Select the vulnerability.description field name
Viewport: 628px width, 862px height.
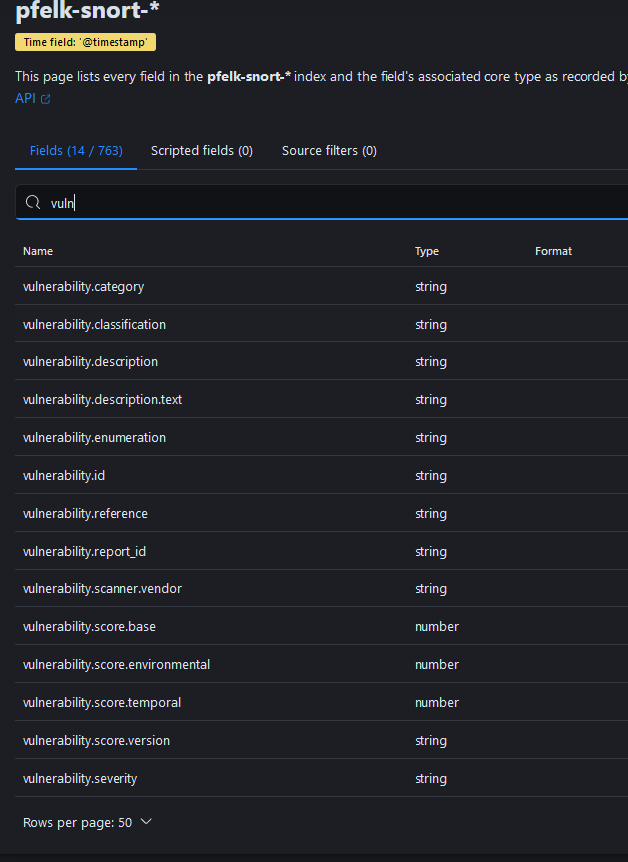coord(90,362)
